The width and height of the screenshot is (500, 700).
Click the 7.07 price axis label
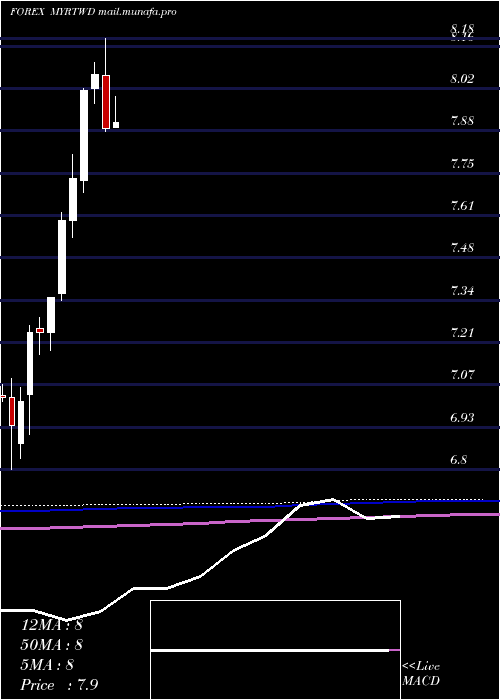[x=462, y=375]
